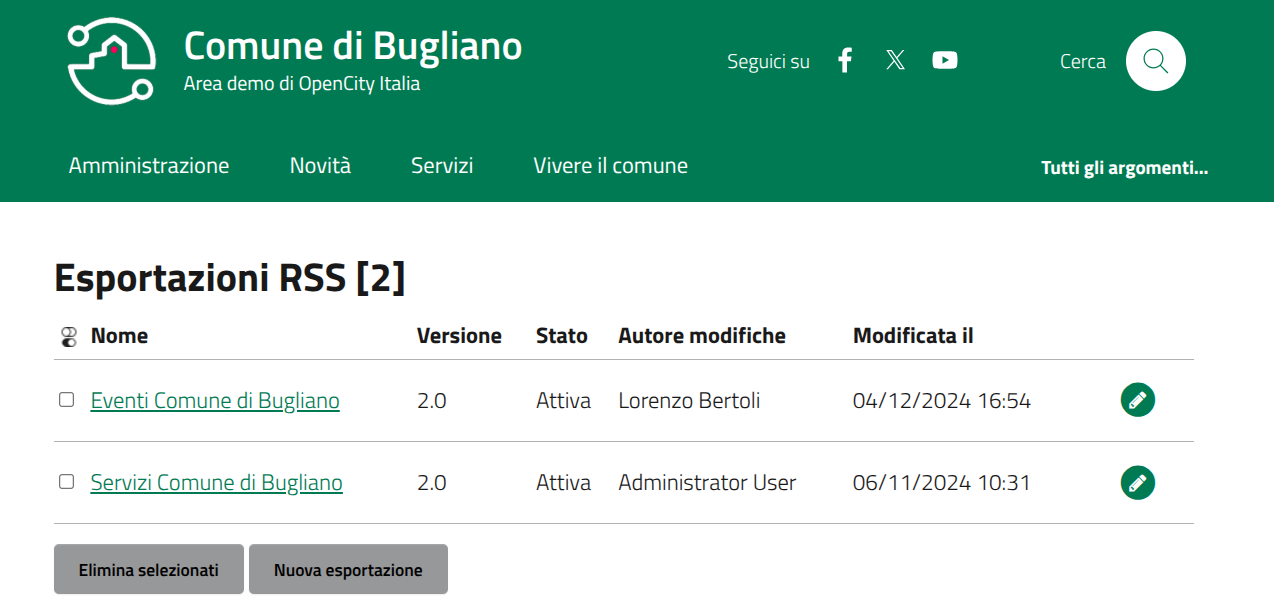This screenshot has width=1274, height=610.
Task: Click the Comune di Bugliano logo icon
Action: [x=111, y=61]
